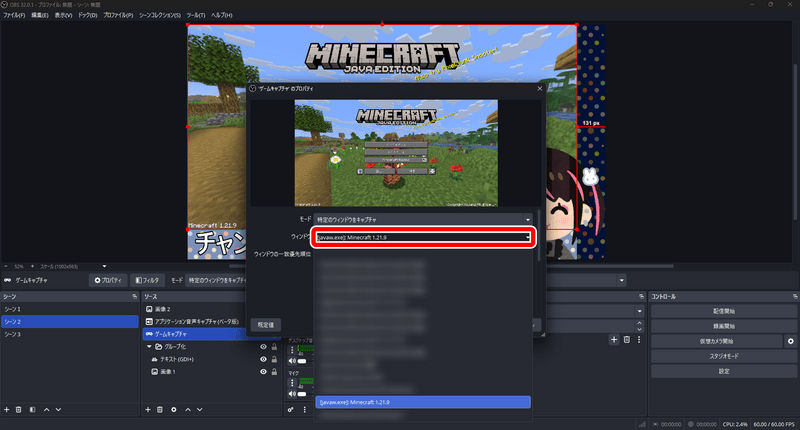Add scene transition with plus icon
Screen dimensions: 800x430
[x=614, y=340]
